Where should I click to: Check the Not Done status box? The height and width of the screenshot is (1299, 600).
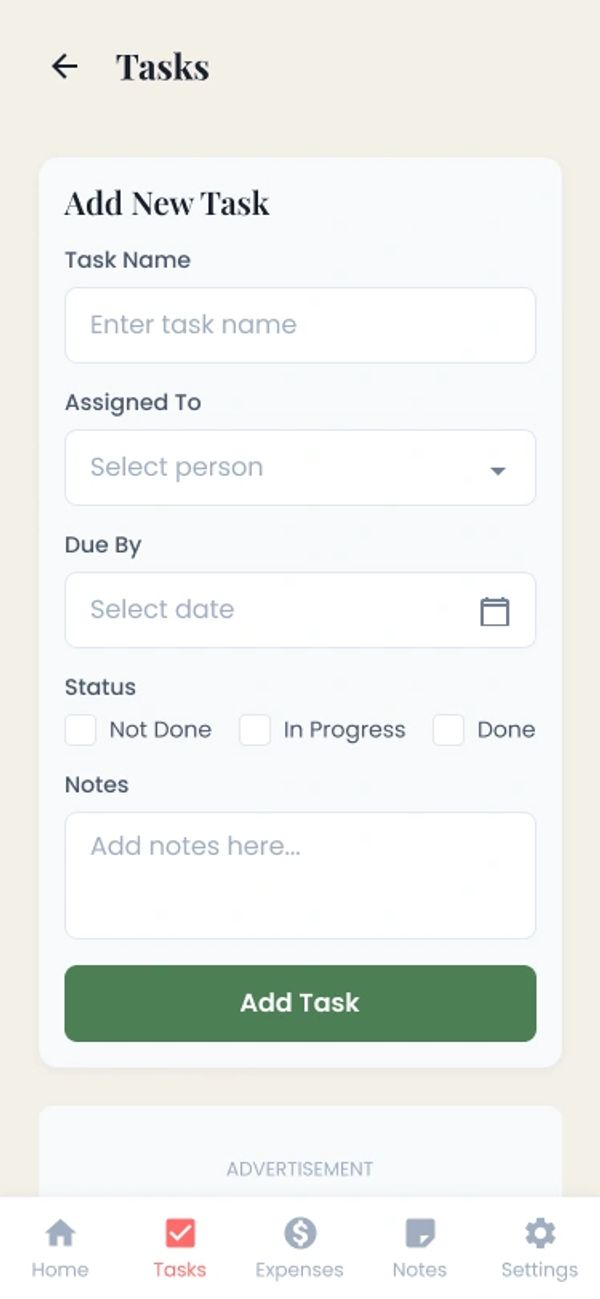click(x=81, y=730)
